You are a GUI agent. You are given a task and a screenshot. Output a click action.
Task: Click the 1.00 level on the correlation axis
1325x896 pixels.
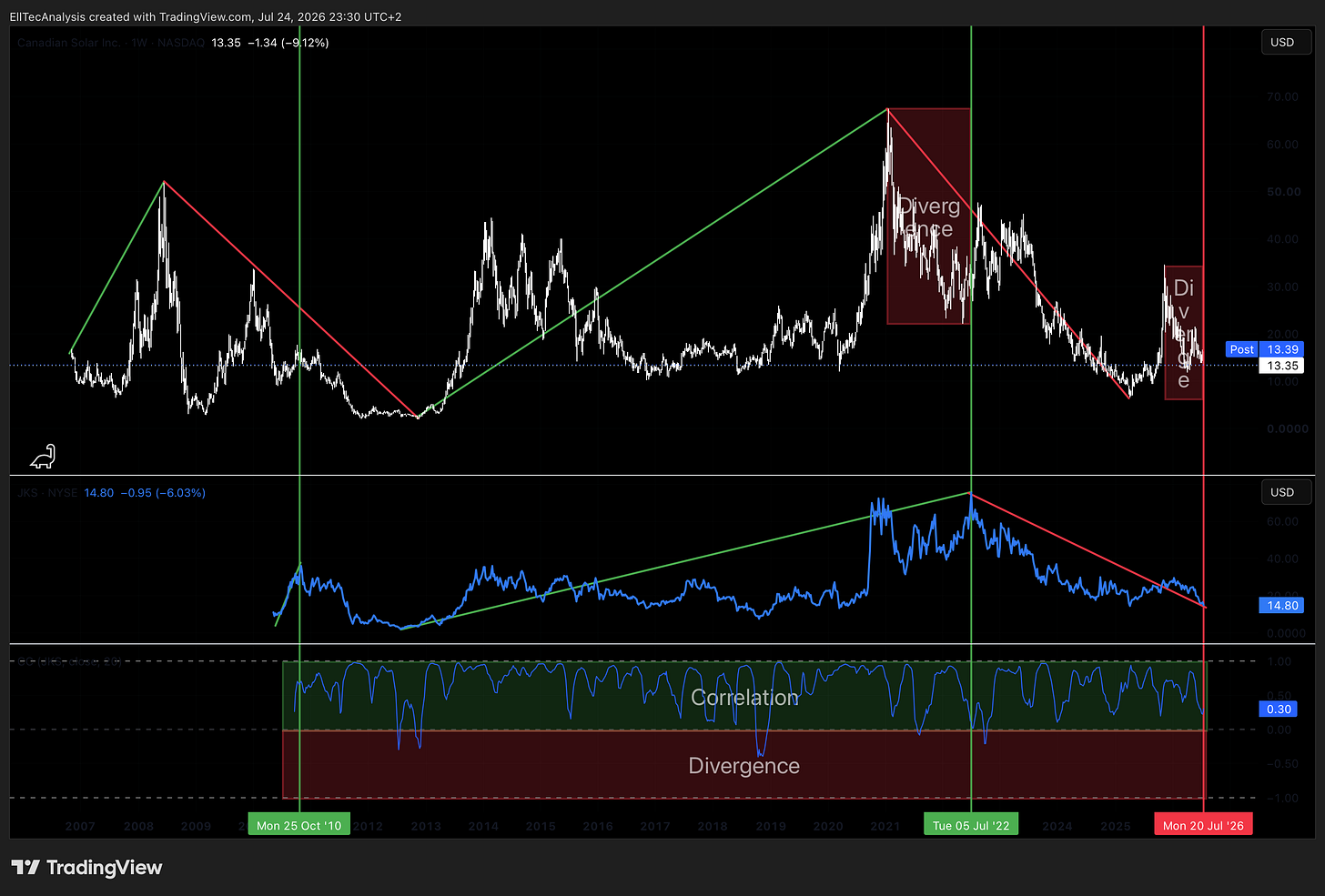coord(1279,661)
